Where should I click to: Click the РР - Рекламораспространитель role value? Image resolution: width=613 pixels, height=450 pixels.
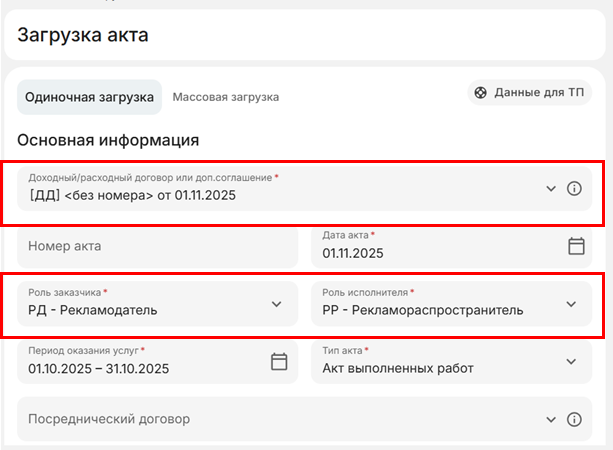coord(422,310)
